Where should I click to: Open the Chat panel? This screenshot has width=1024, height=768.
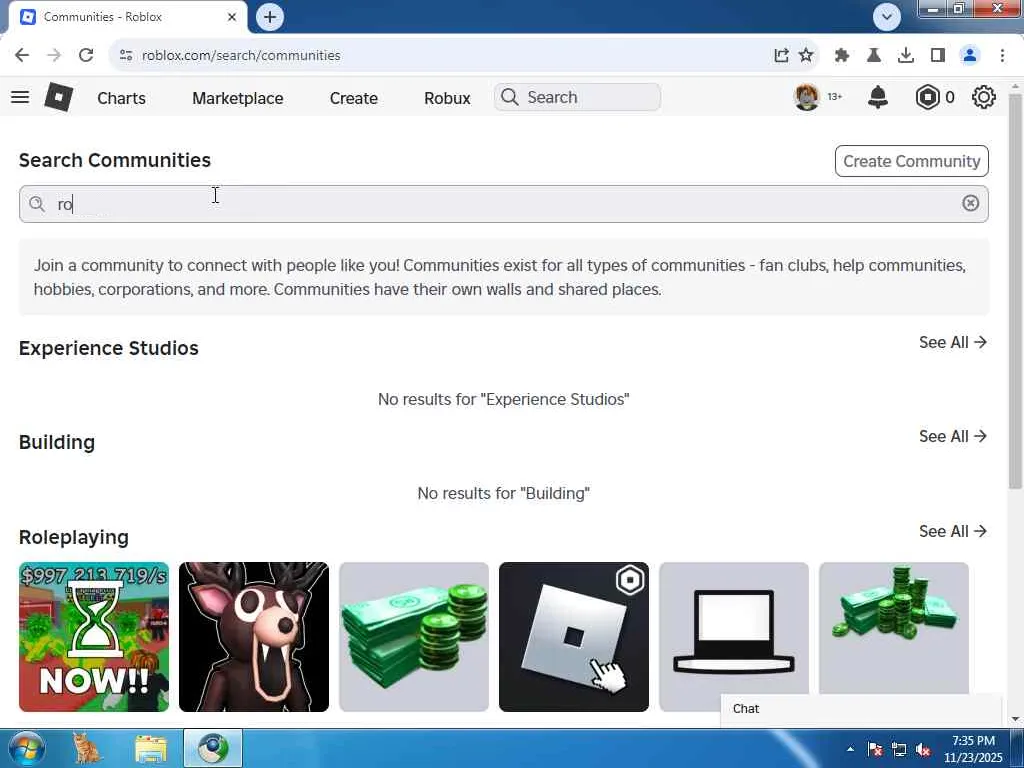tap(861, 709)
